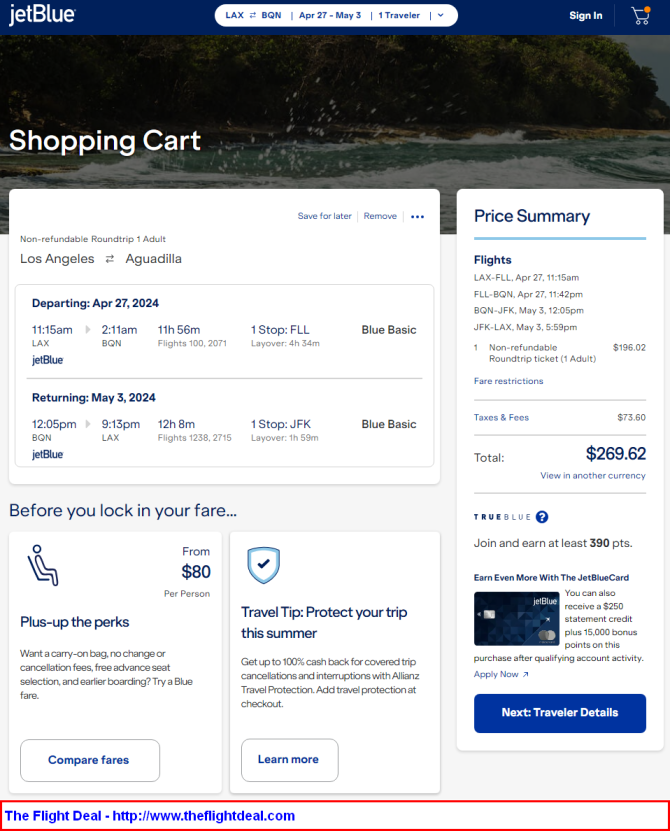
Task: Open the three-dots more options menu
Action: pyautogui.click(x=417, y=217)
